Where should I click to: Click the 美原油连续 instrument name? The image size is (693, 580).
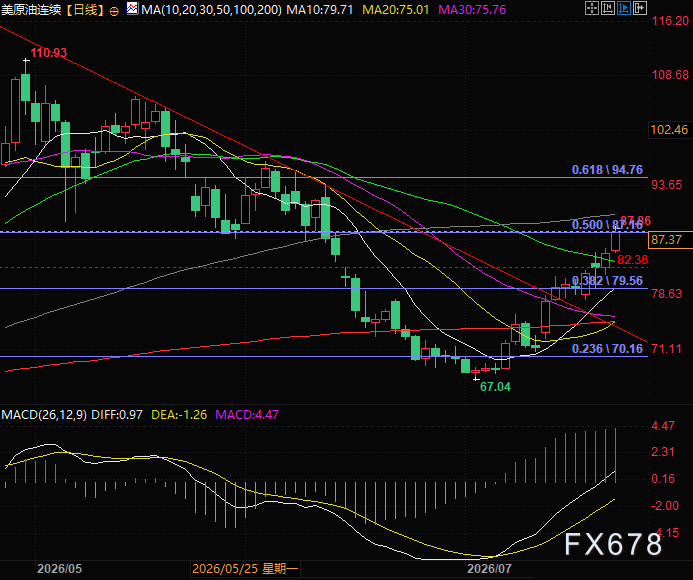click(31, 10)
